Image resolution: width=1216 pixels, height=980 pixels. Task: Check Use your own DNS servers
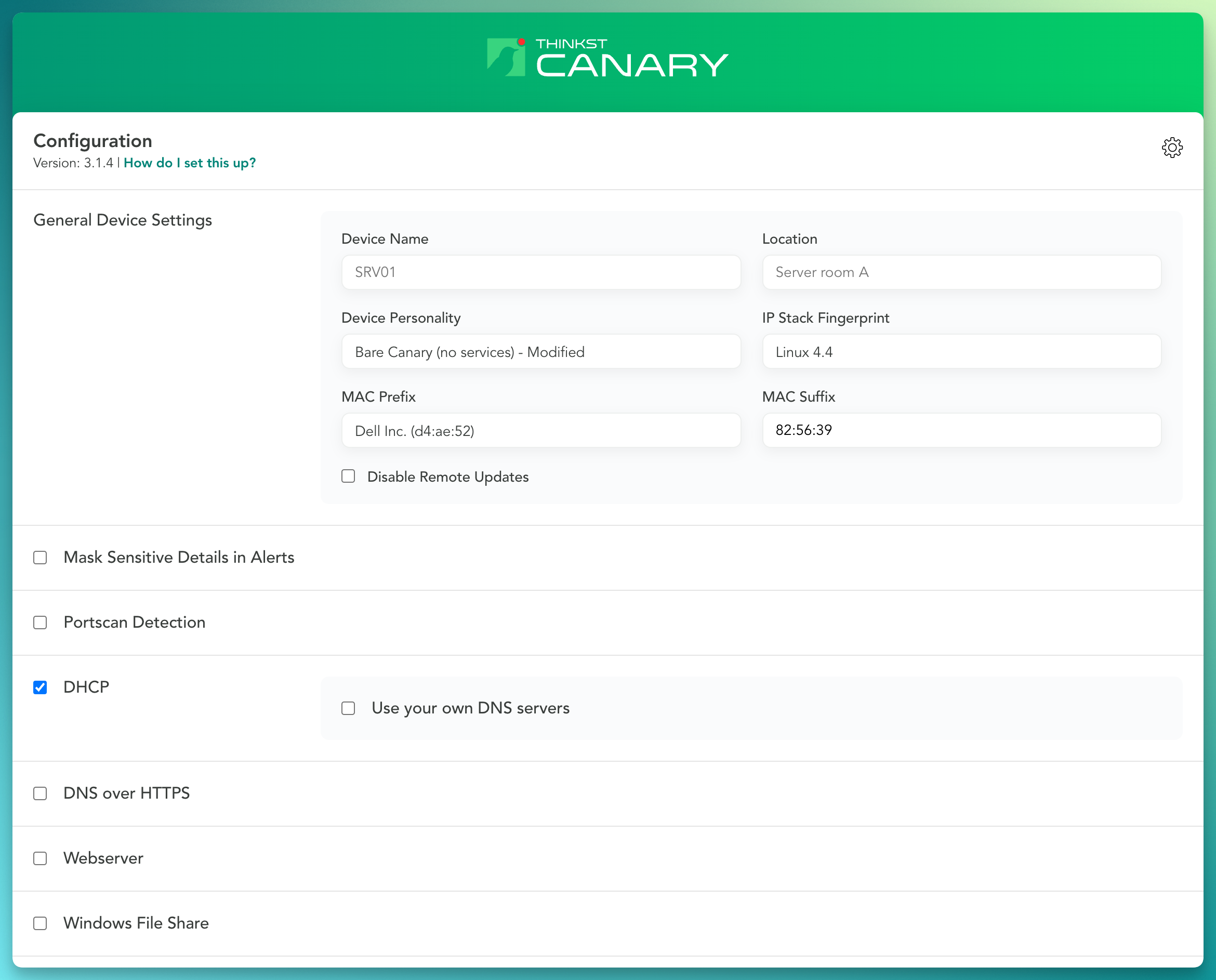[348, 708]
